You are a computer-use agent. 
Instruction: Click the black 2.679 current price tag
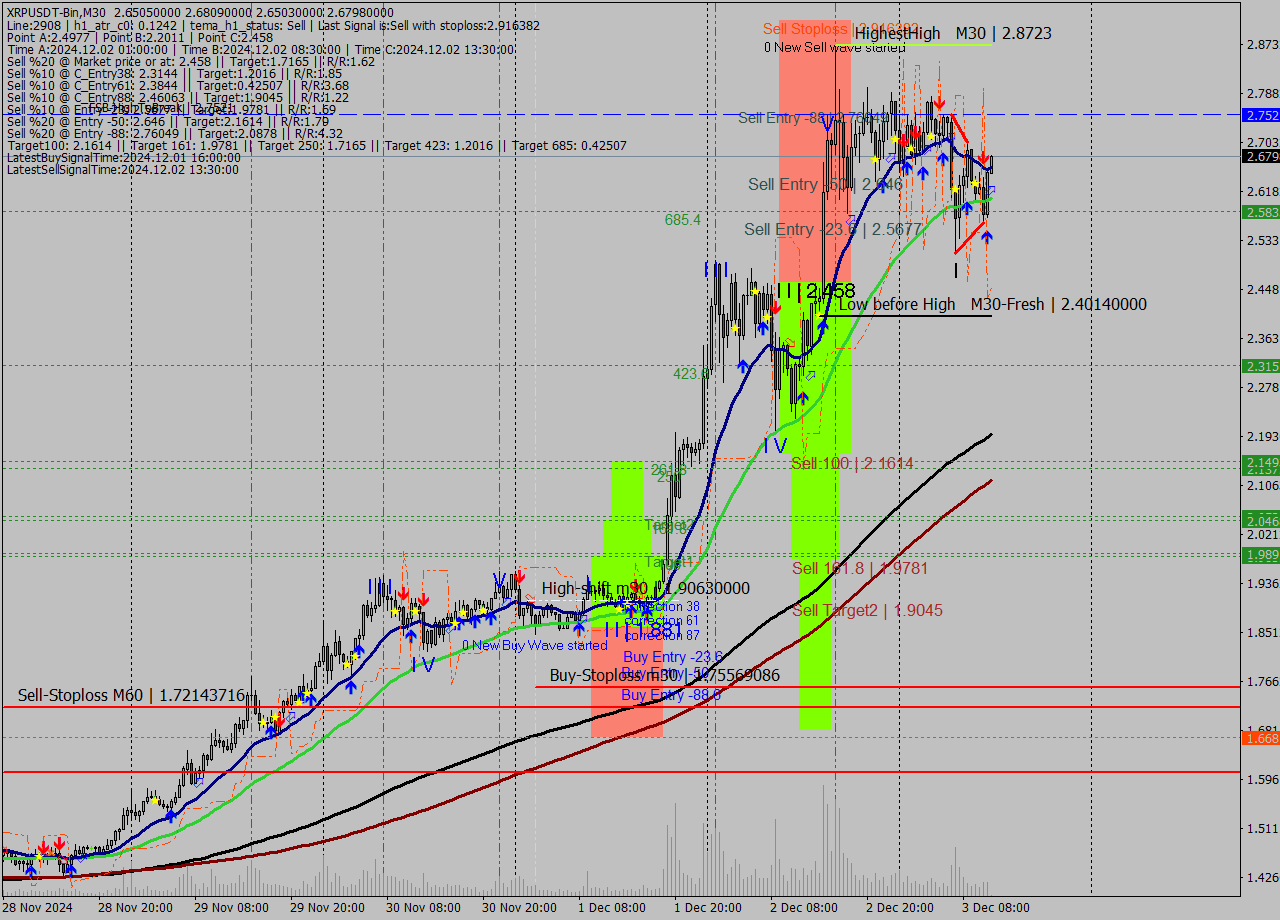[1260, 156]
